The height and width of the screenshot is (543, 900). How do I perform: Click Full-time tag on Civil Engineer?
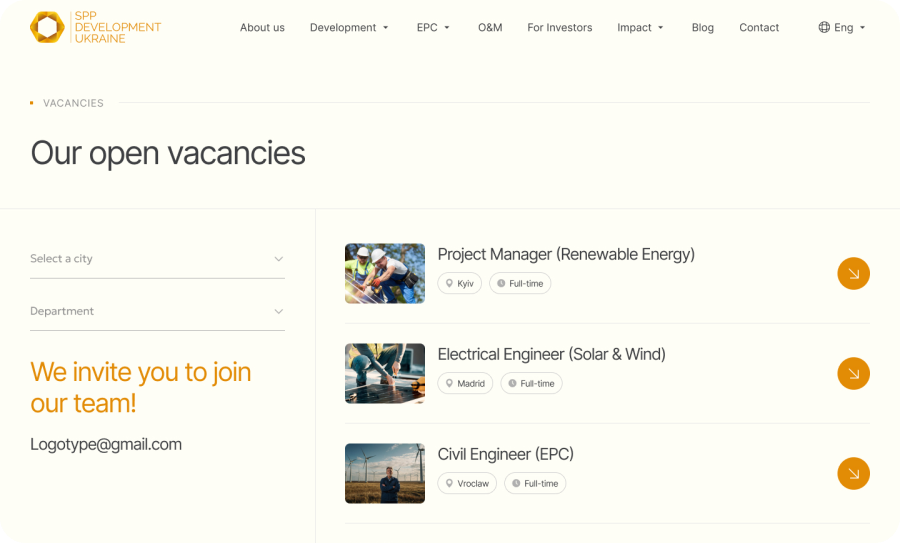click(535, 483)
